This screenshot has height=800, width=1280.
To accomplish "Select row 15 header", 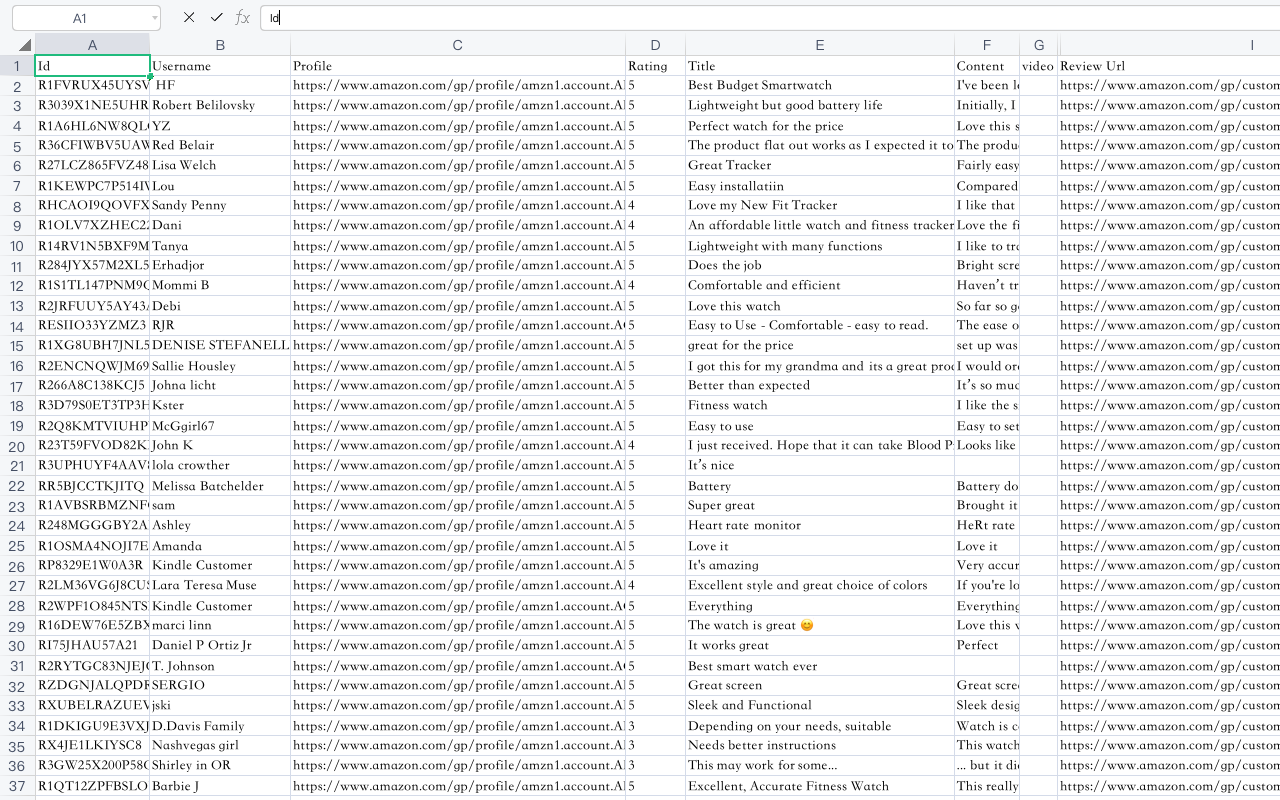I will click(17, 346).
